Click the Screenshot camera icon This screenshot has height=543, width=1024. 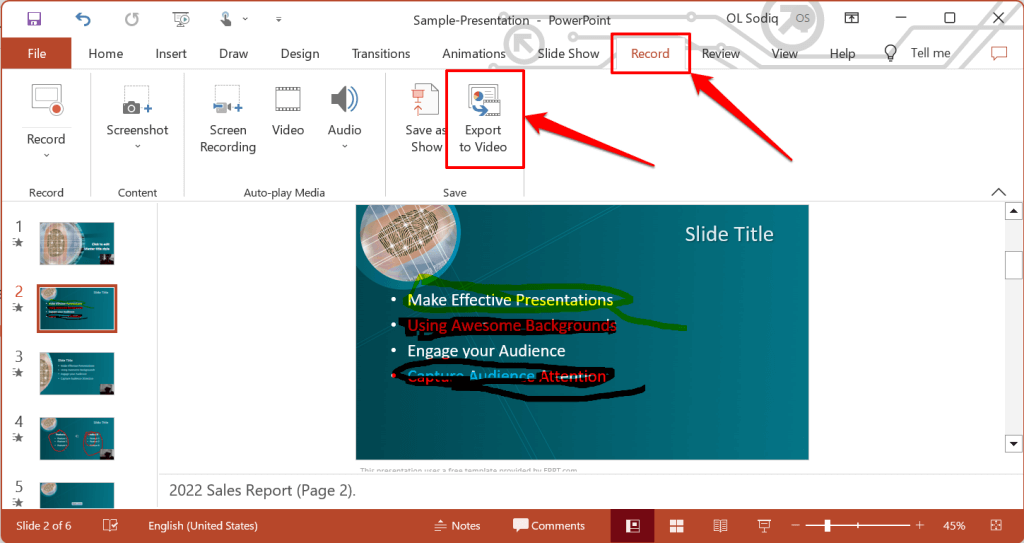pyautogui.click(x=137, y=100)
